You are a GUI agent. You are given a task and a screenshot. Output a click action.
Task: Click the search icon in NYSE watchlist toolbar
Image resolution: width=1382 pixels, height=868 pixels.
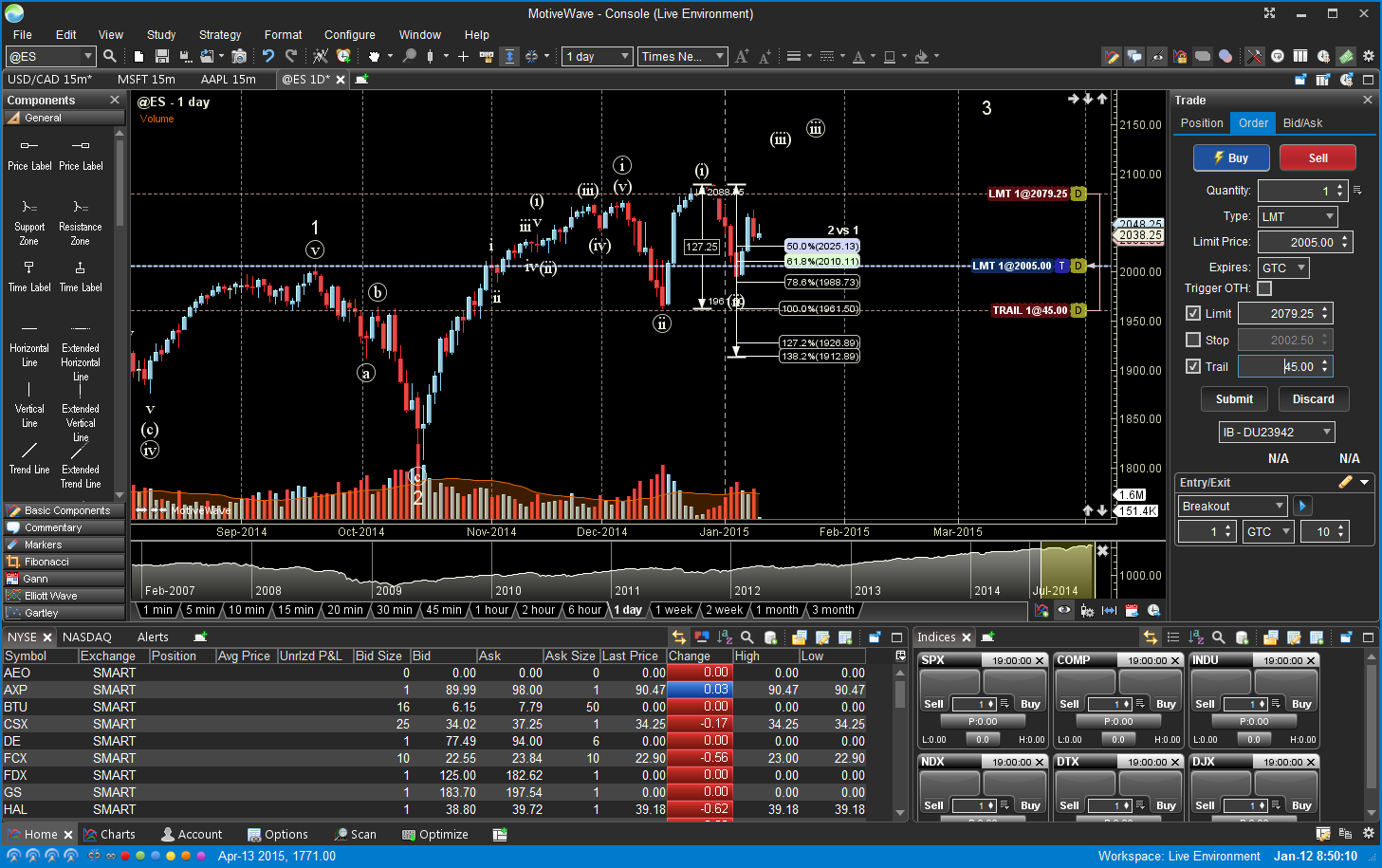(747, 637)
